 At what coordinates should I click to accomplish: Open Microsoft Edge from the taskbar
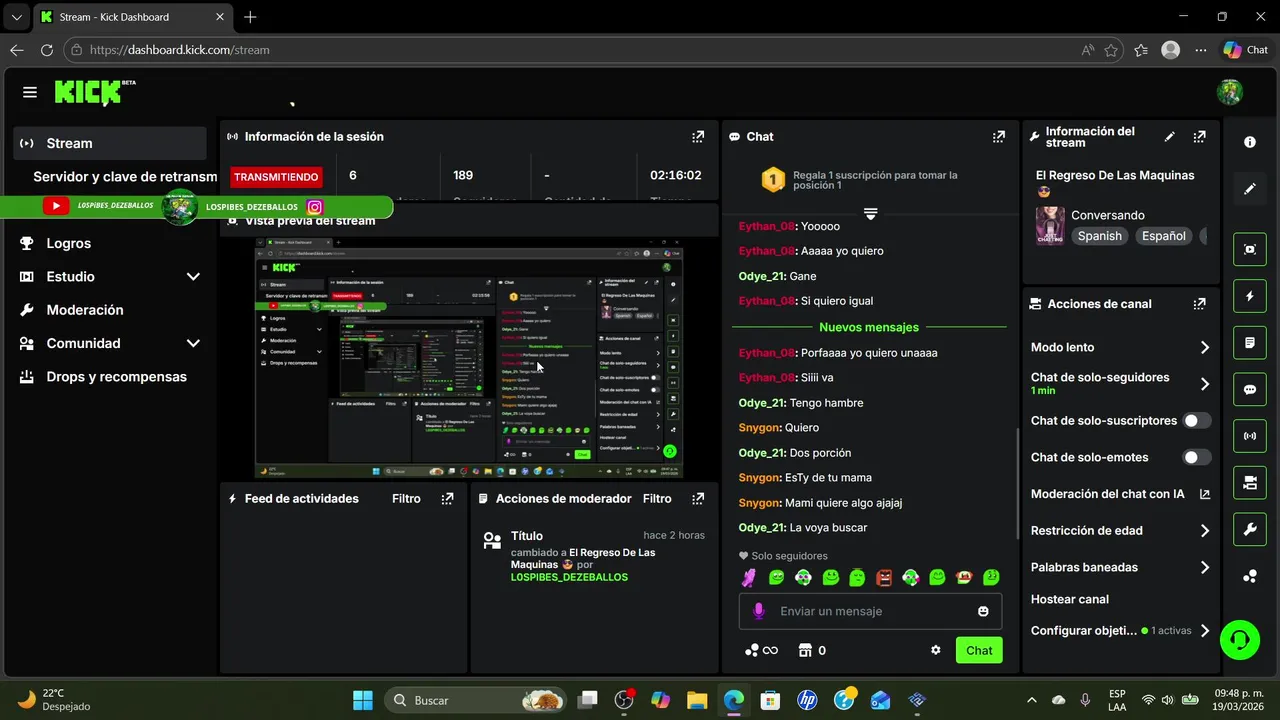pyautogui.click(x=734, y=700)
